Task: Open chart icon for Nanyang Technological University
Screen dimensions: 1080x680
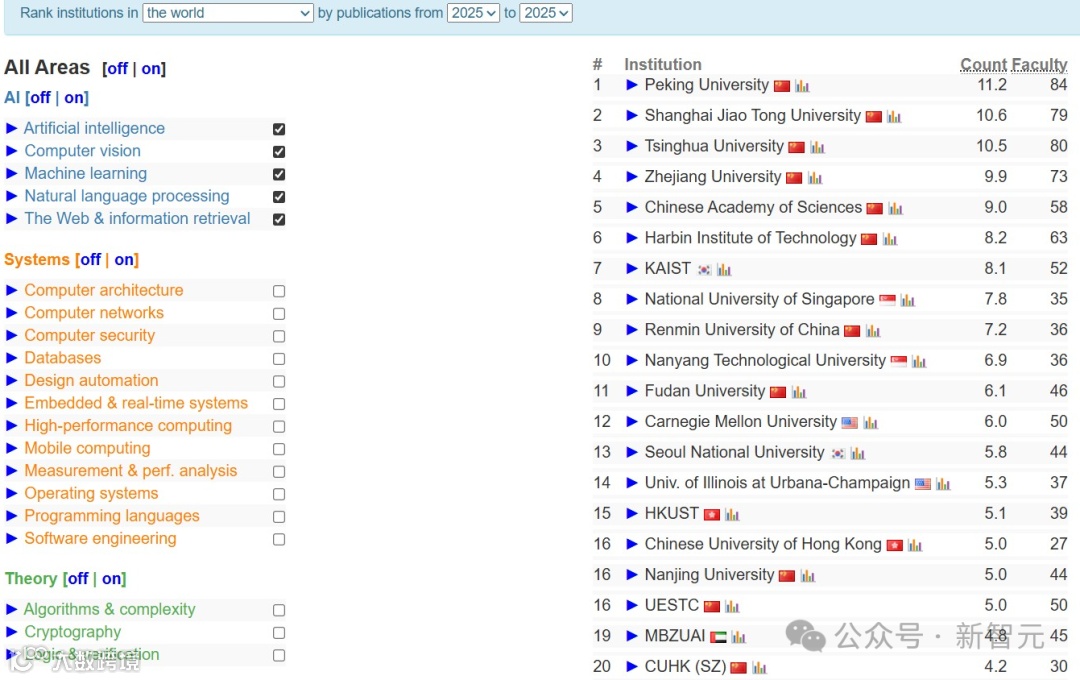Action: tap(919, 362)
